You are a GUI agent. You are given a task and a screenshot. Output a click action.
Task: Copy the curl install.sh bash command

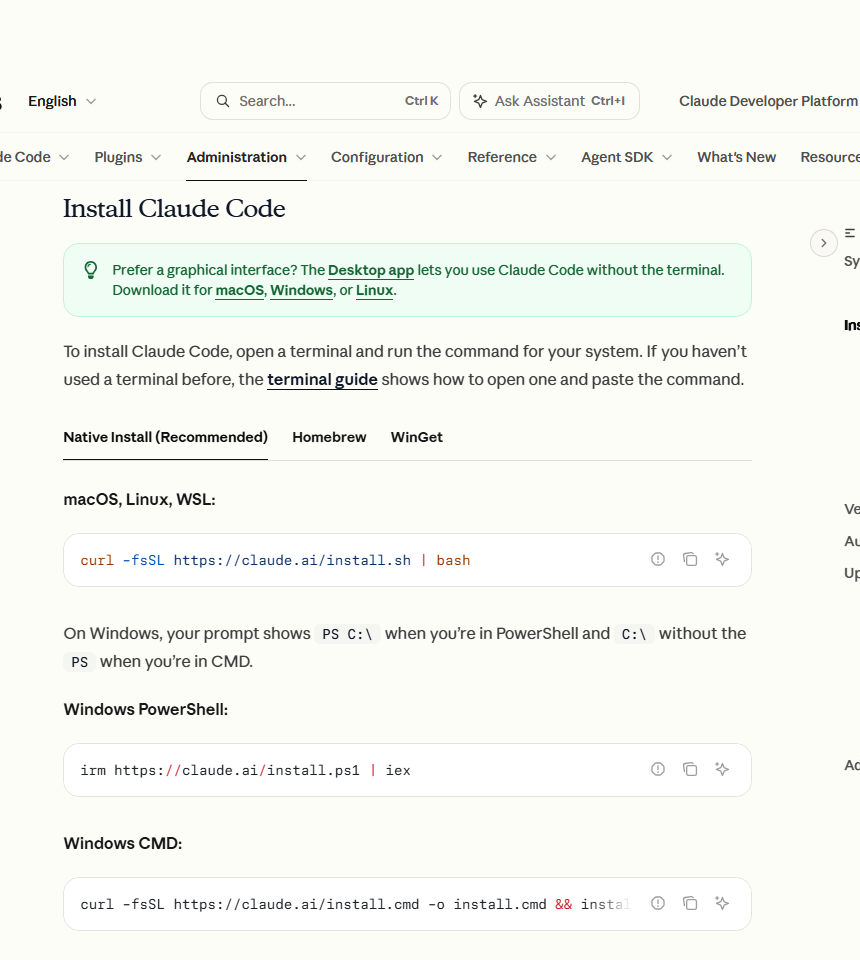point(690,559)
